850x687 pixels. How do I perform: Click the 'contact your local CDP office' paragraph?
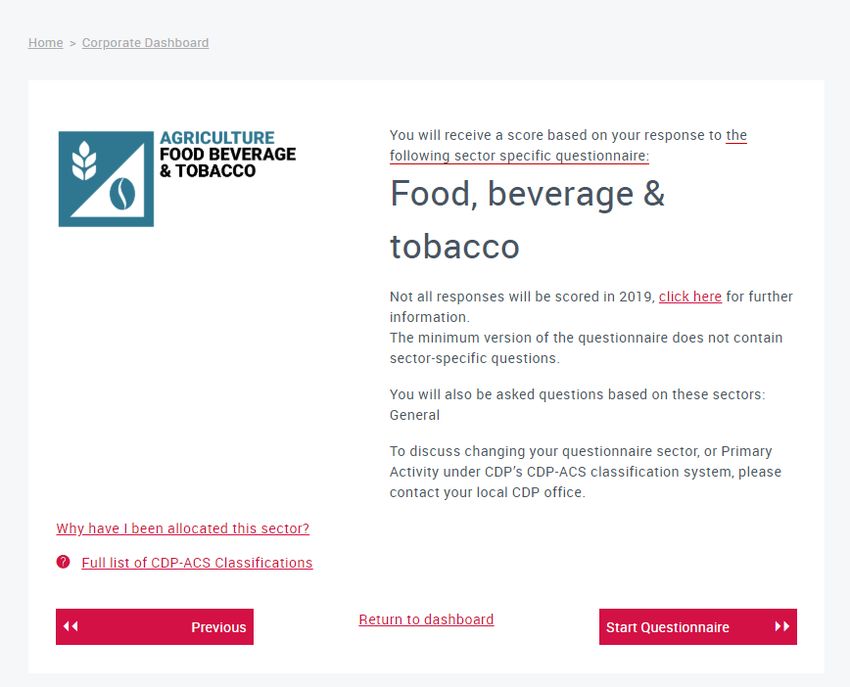[585, 472]
